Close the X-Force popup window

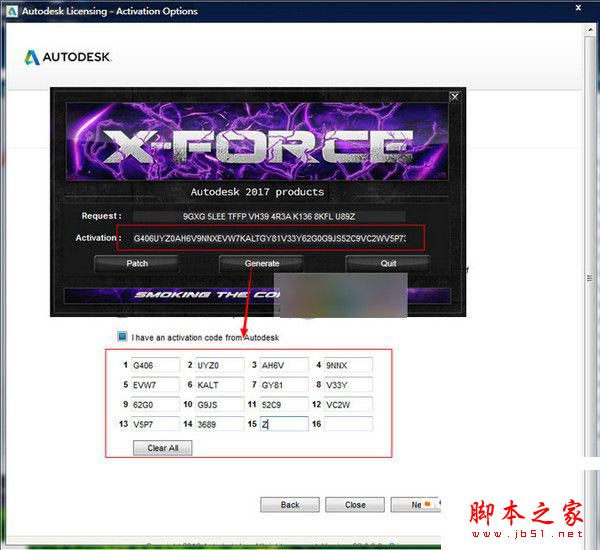pos(455,97)
